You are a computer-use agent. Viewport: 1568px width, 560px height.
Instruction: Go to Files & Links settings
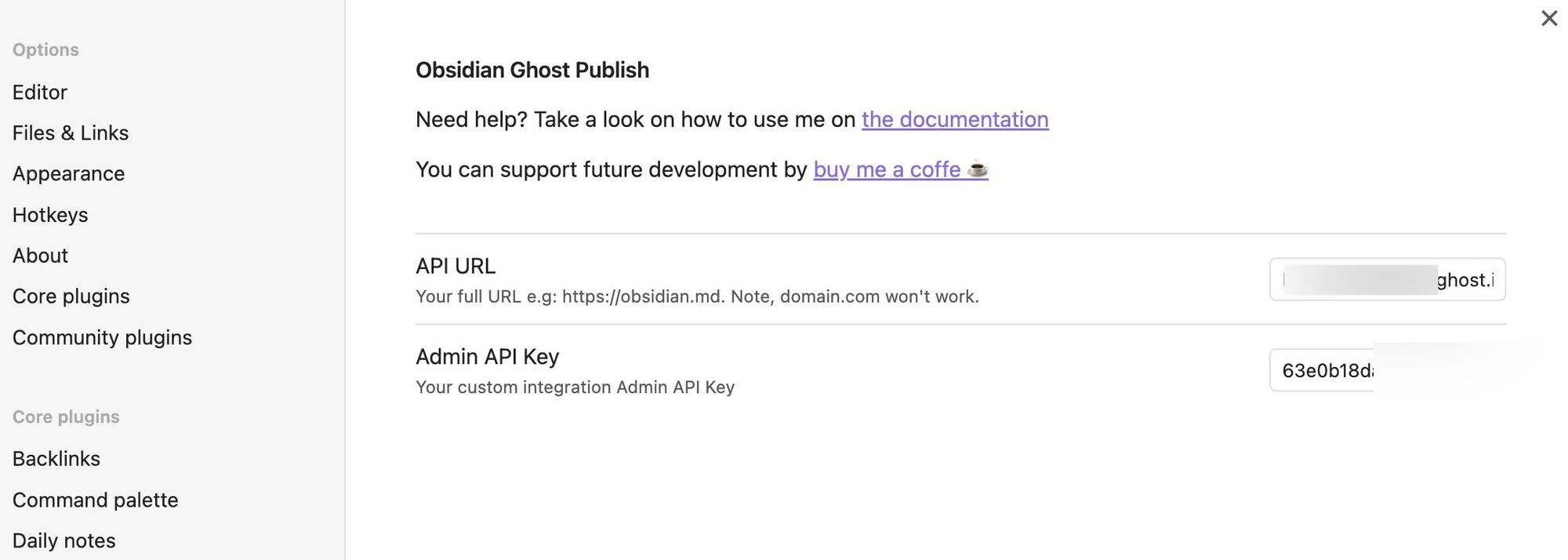(71, 133)
